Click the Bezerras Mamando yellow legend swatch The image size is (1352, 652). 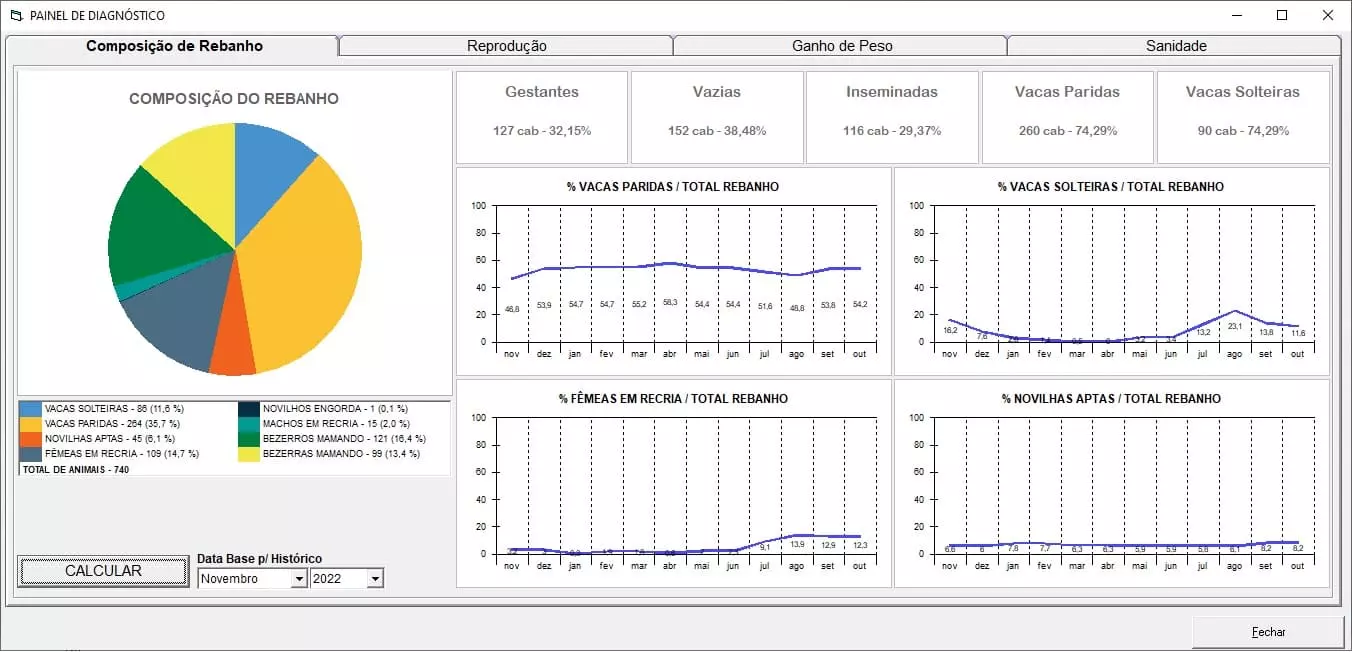(249, 454)
